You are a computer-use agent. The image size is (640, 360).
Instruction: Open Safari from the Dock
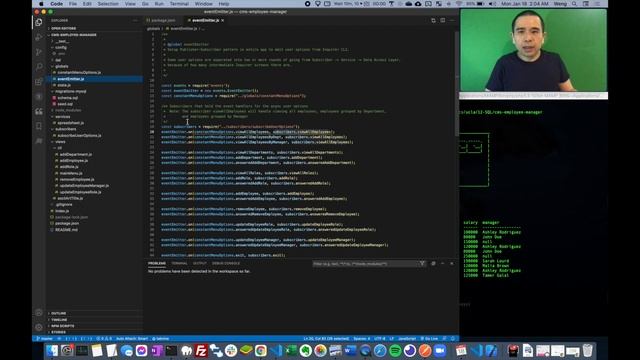(x=380, y=351)
